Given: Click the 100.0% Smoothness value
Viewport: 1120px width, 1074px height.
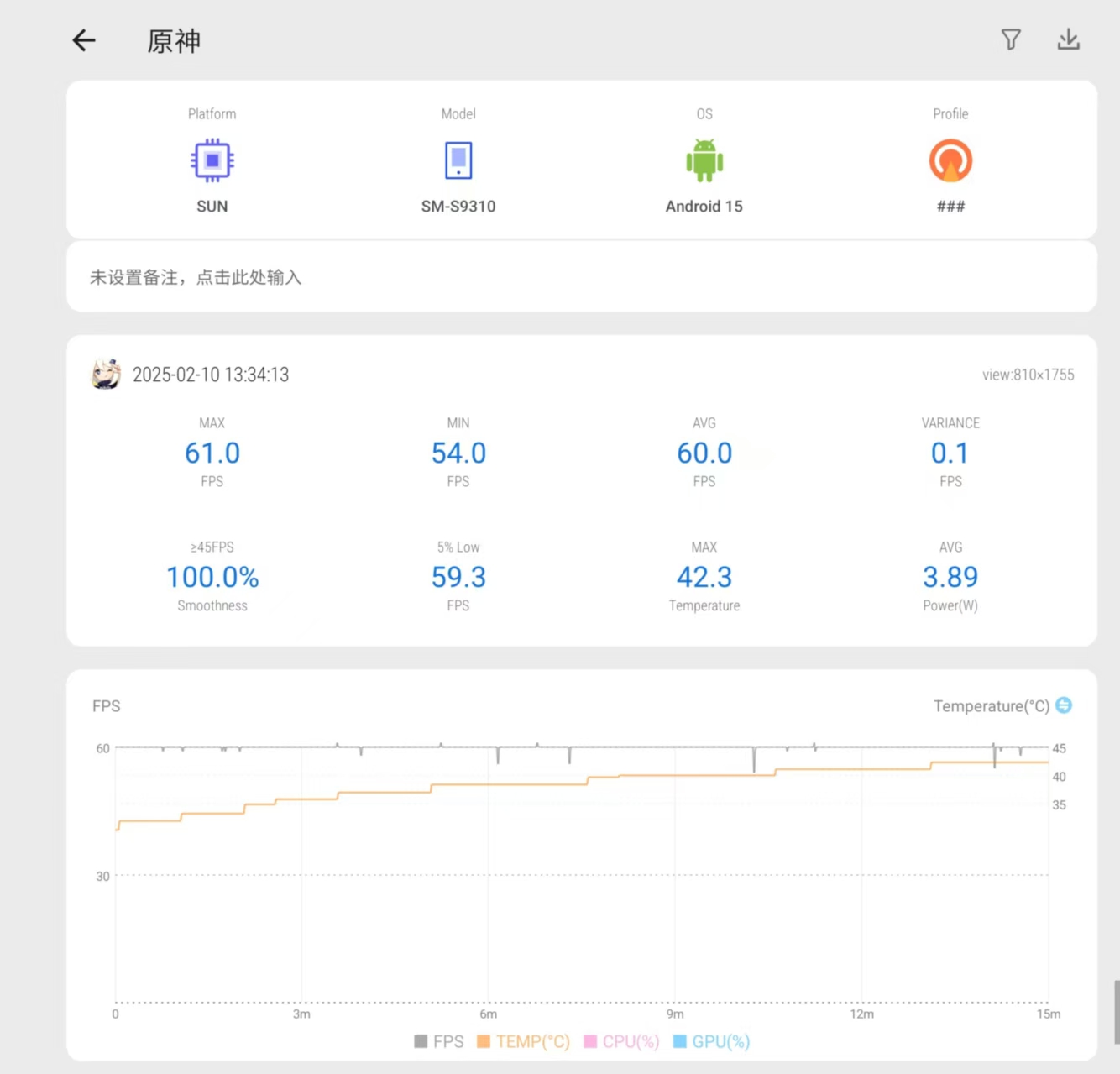Looking at the screenshot, I should (212, 577).
